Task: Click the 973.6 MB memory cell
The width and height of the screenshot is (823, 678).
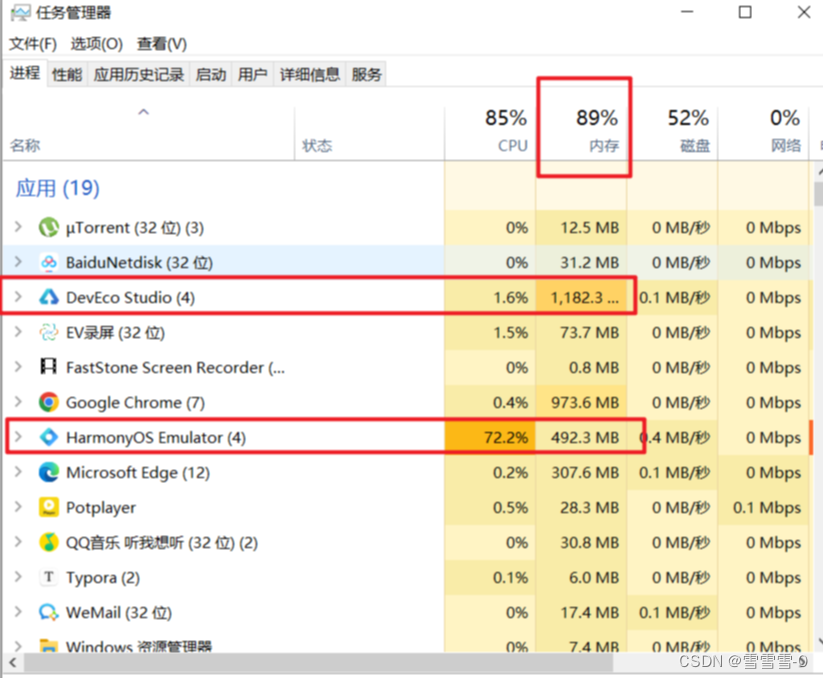Action: 581,402
